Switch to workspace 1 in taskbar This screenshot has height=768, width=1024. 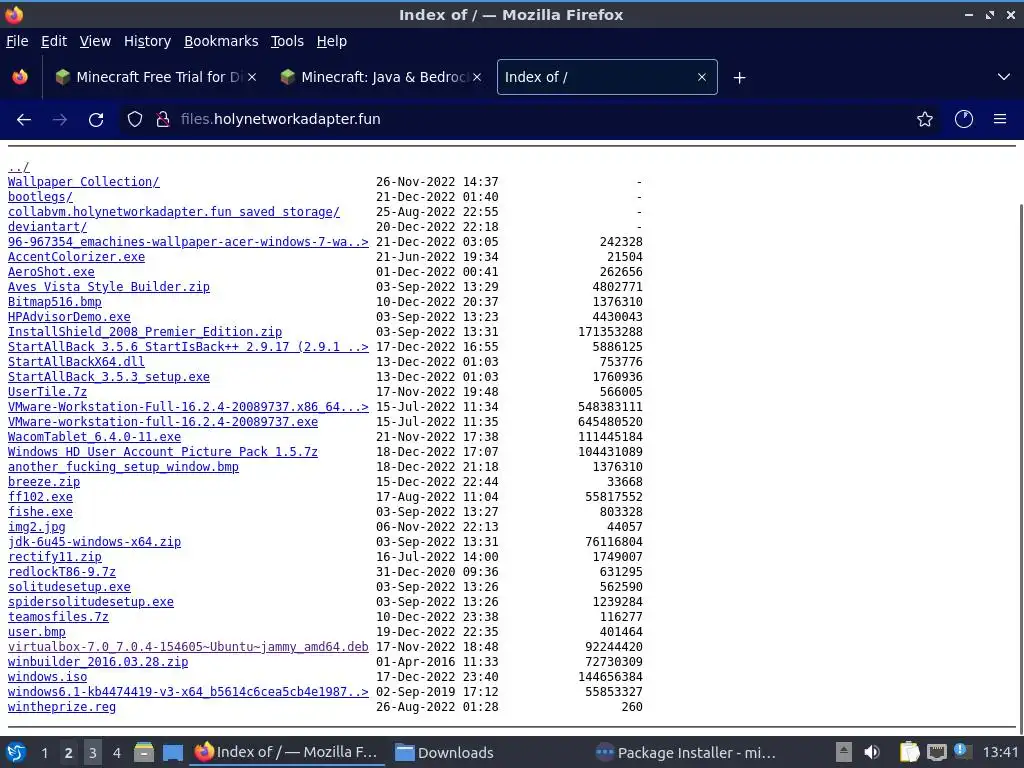click(44, 753)
